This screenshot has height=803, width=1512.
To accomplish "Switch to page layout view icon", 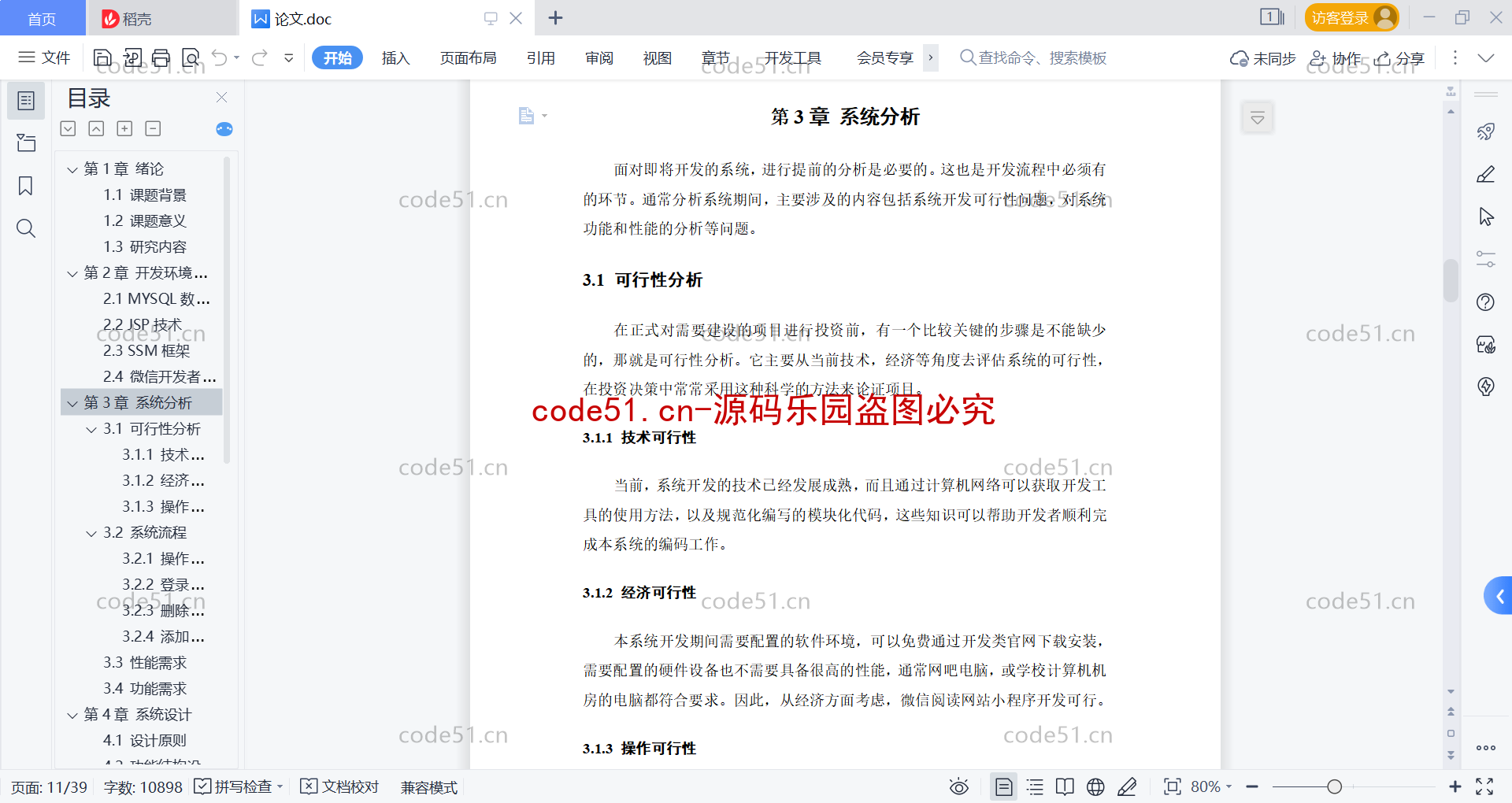I will click(x=1003, y=786).
